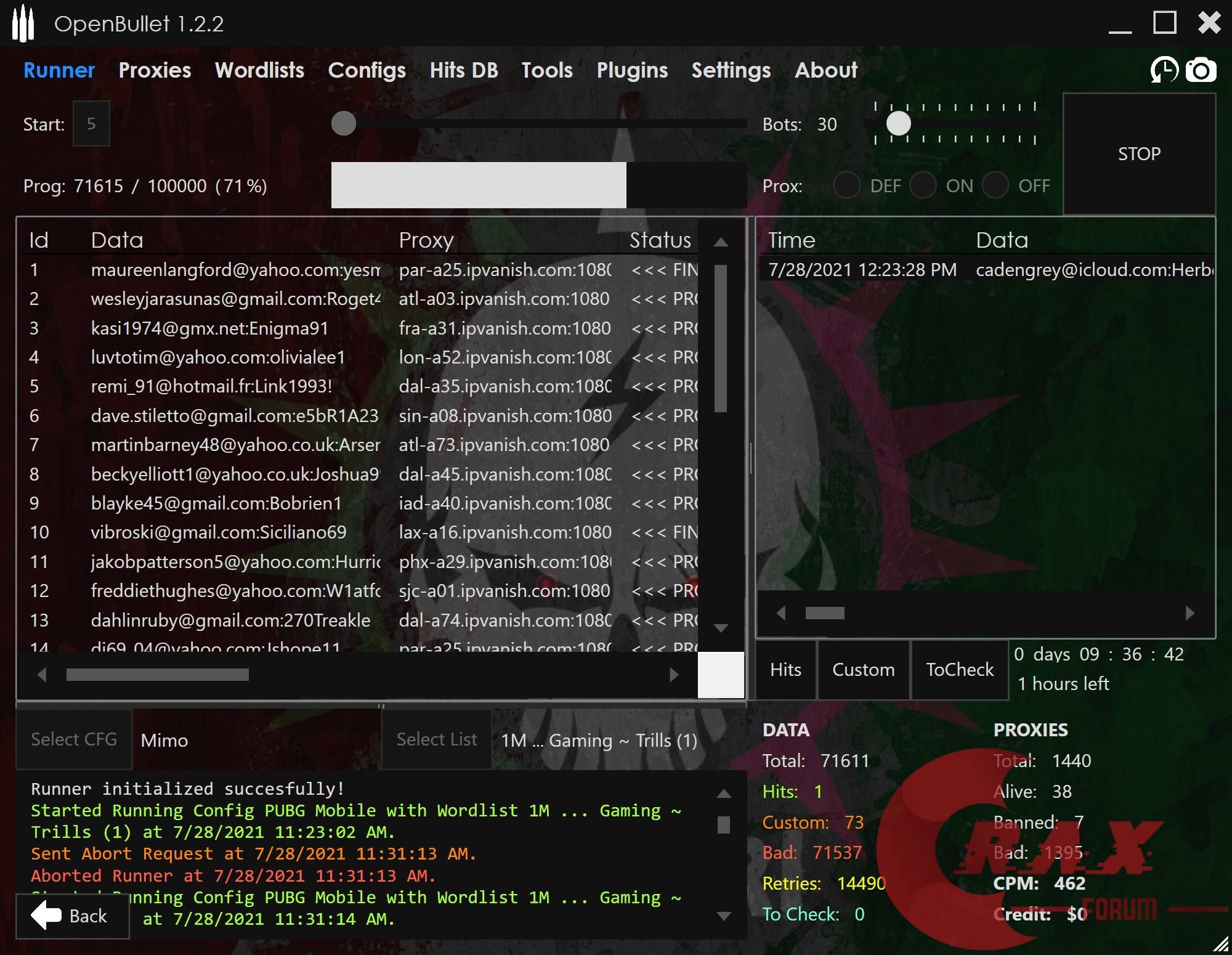Click the log panel scroll-down arrow
The image size is (1232, 955).
(724, 916)
